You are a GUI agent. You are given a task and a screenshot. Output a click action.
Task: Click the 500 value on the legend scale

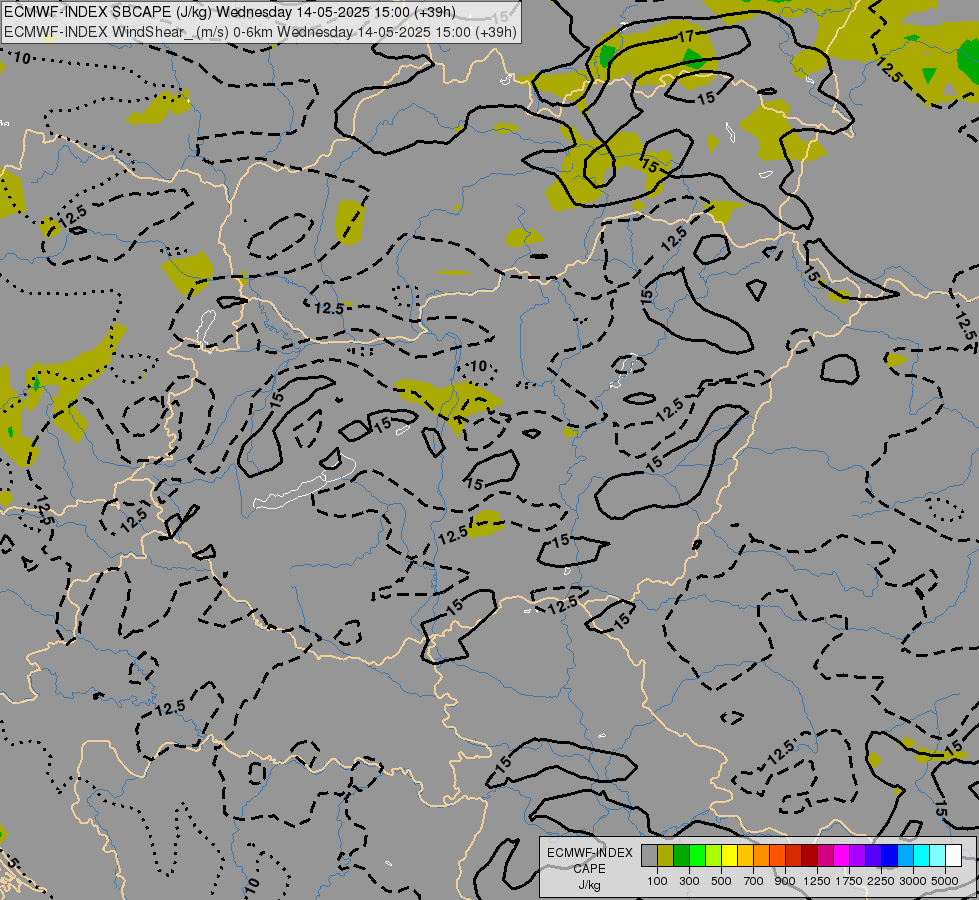coord(721,881)
